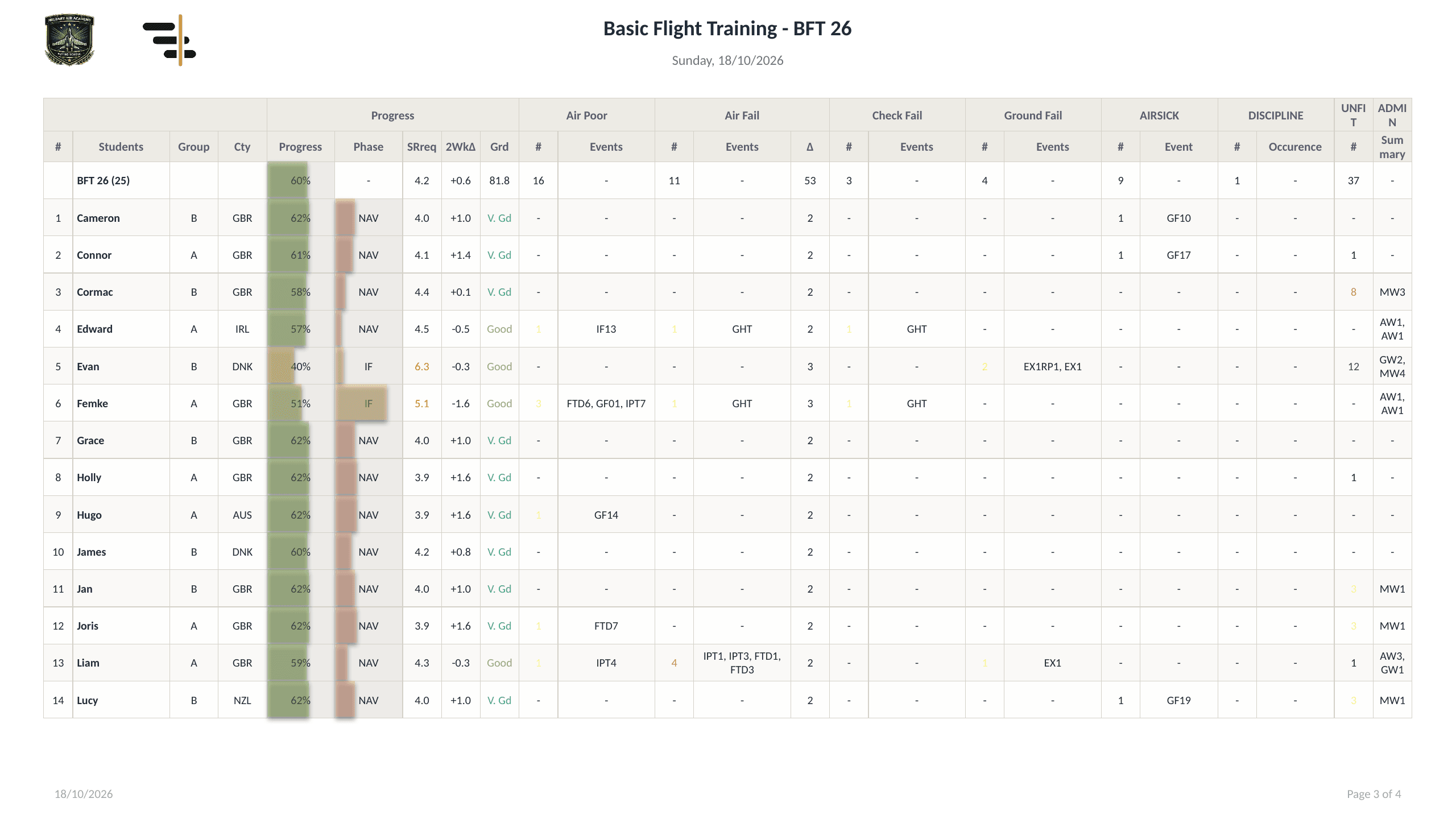
Task: Select the BFT 26 (25) summary row name
Action: (104, 180)
